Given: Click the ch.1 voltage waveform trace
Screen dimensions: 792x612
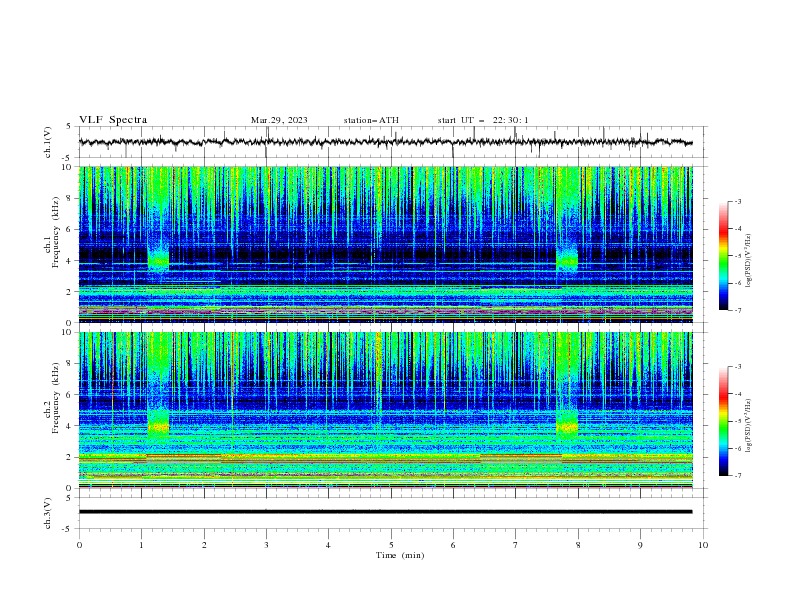Looking at the screenshot, I should coord(385,142).
